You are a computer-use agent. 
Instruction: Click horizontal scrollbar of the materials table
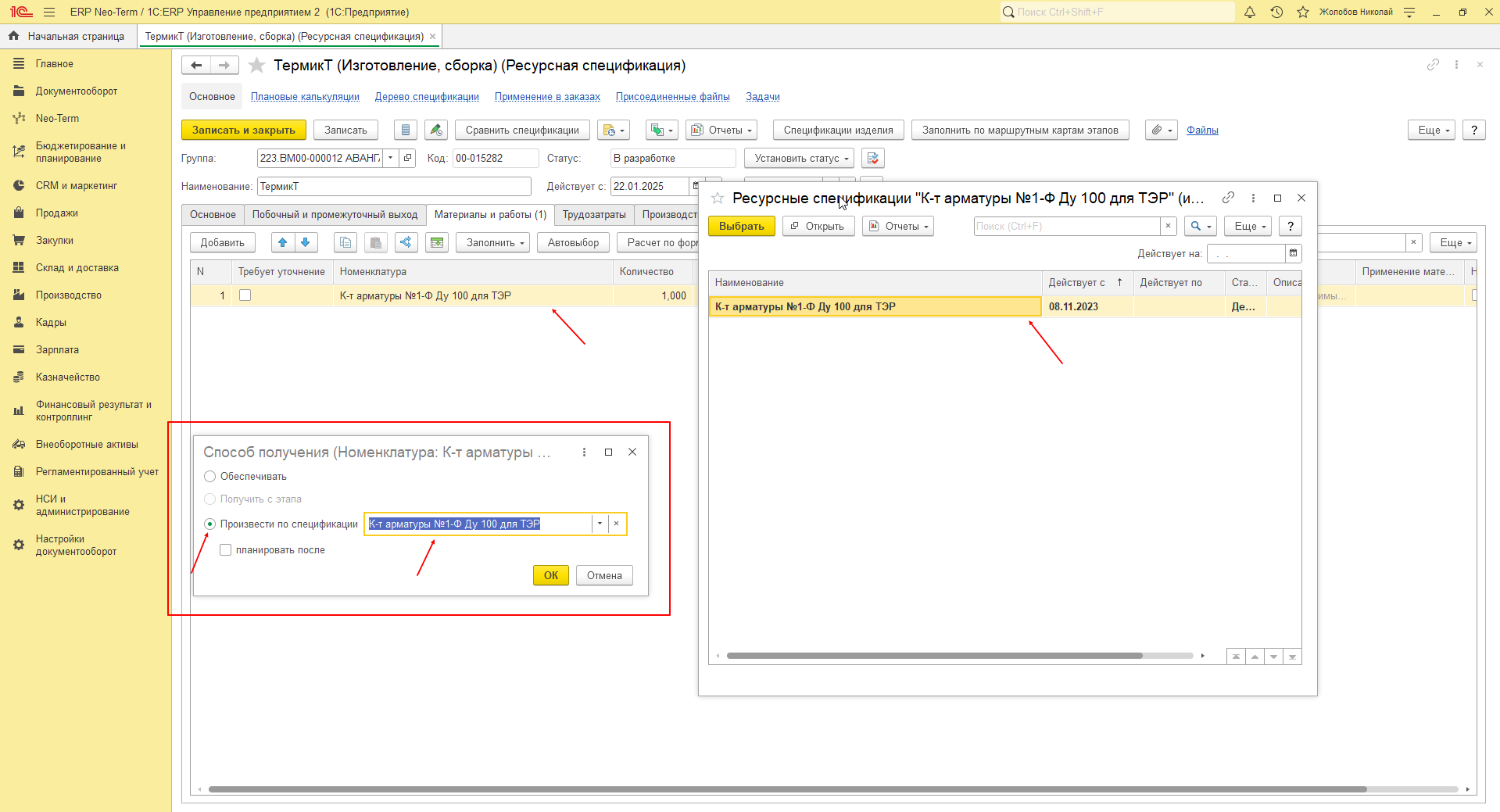click(787, 789)
